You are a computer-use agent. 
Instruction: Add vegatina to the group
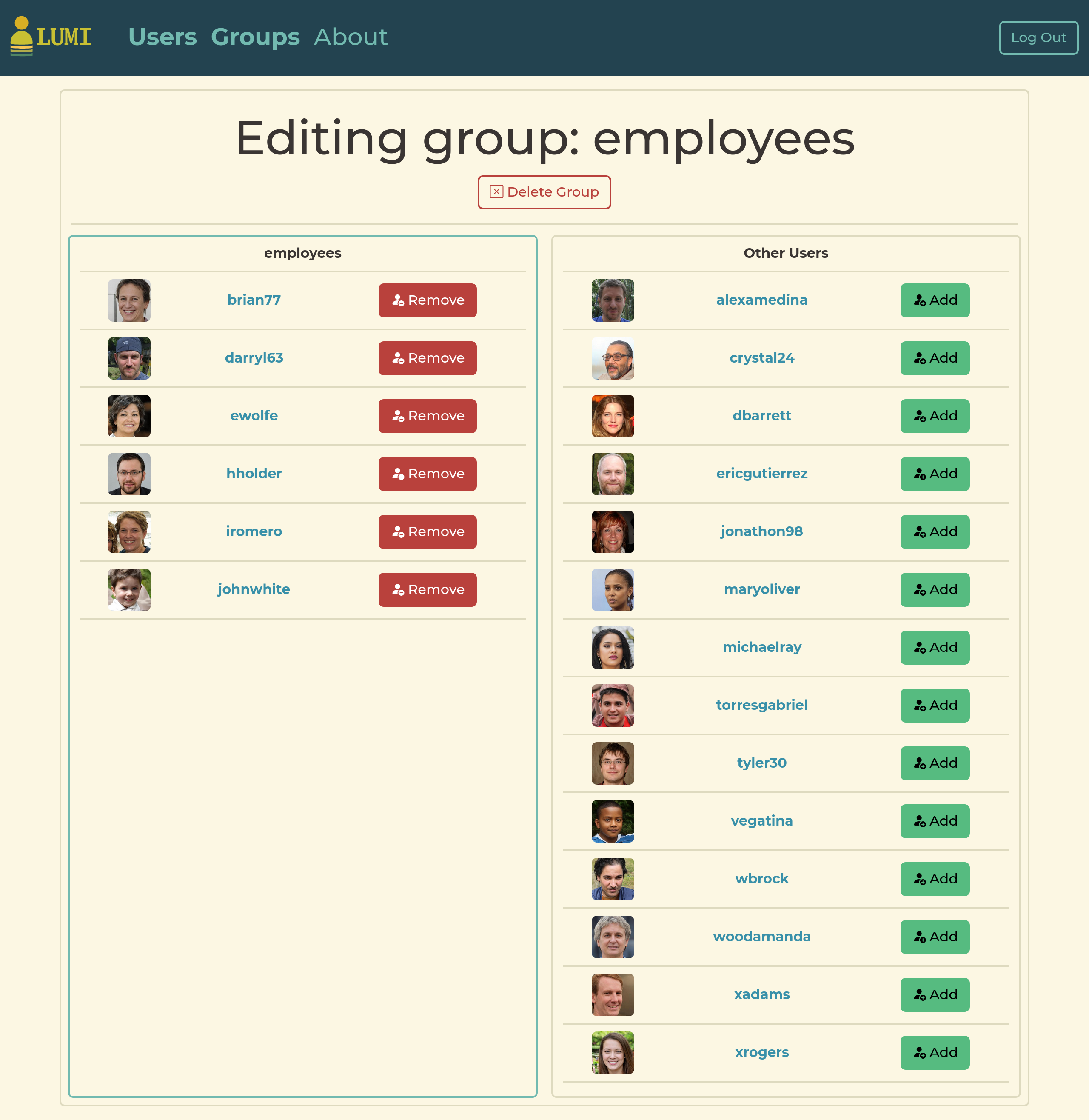(935, 821)
